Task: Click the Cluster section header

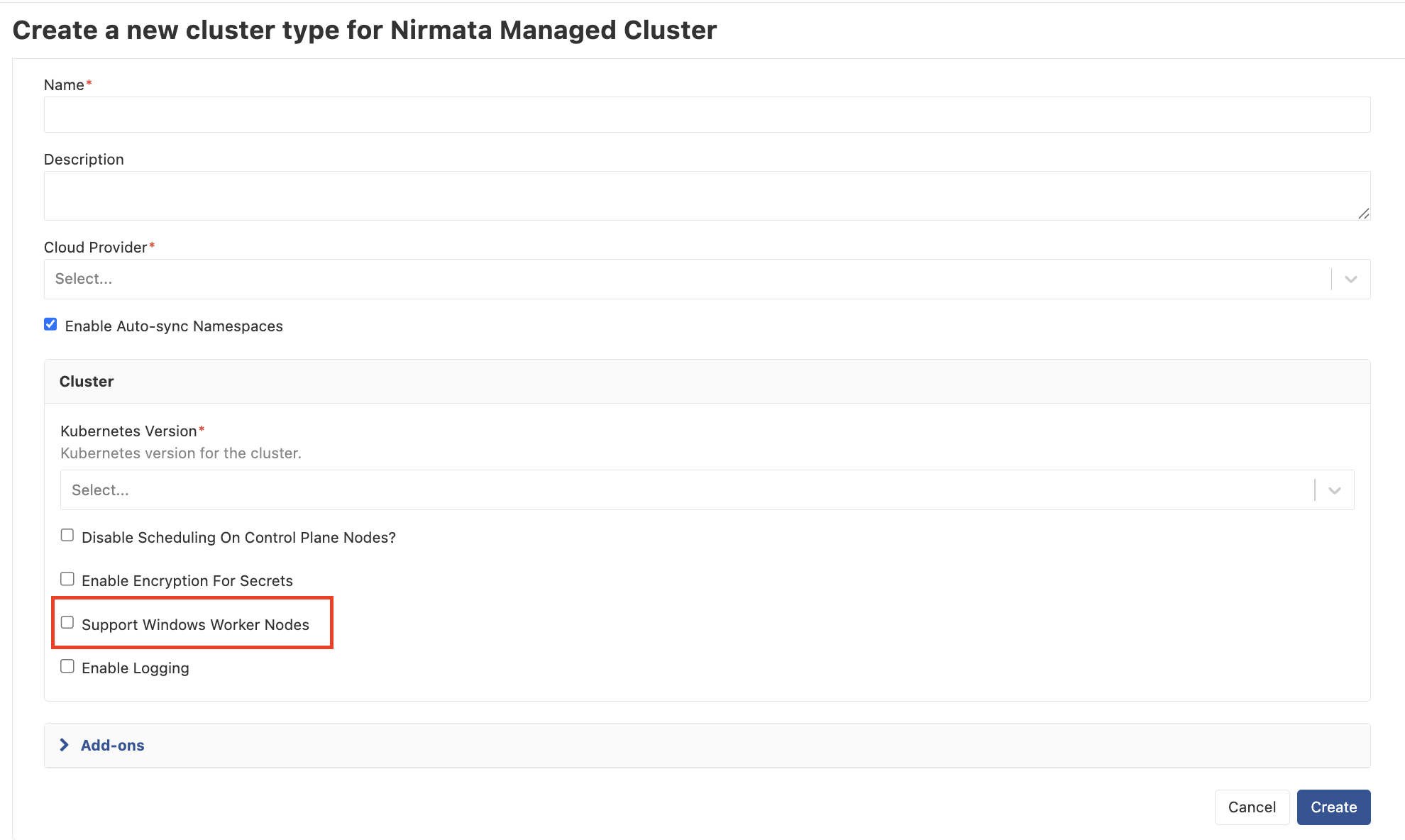Action: [707, 382]
